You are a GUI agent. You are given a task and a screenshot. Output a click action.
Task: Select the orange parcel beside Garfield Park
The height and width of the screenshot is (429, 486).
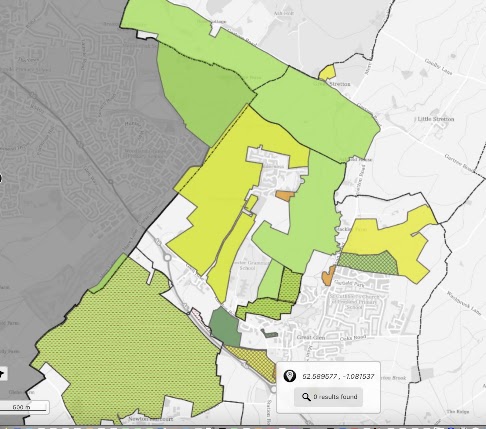[x=328, y=276]
